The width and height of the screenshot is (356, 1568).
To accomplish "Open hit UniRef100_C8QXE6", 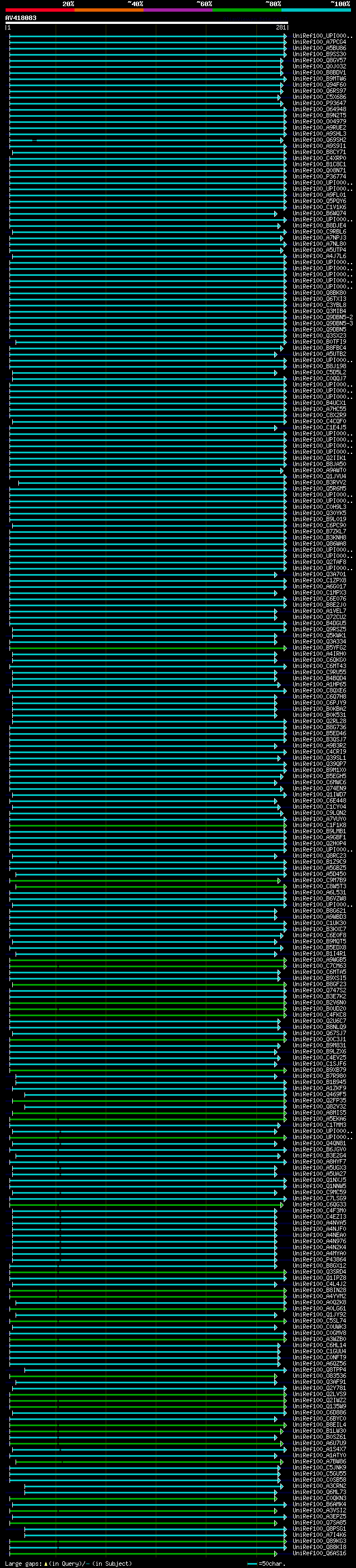I will click(x=319, y=690).
